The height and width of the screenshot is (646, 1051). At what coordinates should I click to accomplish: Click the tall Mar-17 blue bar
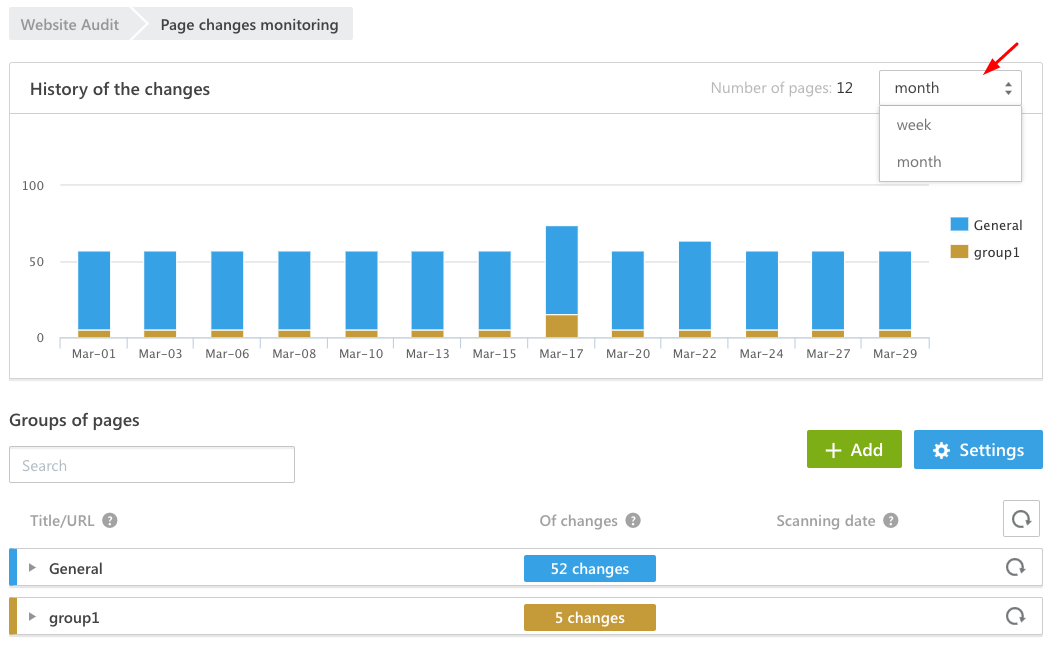tap(562, 270)
